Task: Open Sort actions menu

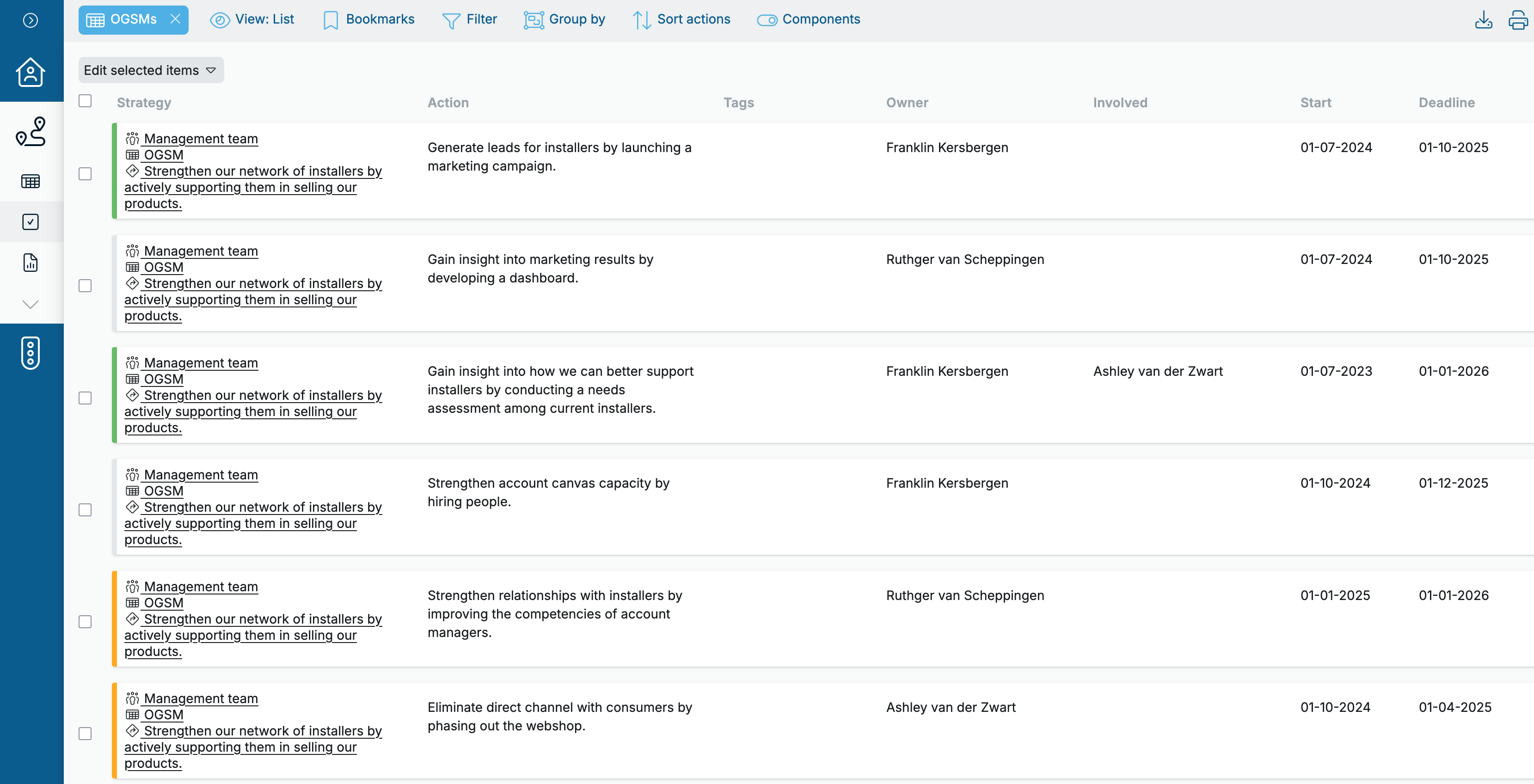Action: coord(681,19)
